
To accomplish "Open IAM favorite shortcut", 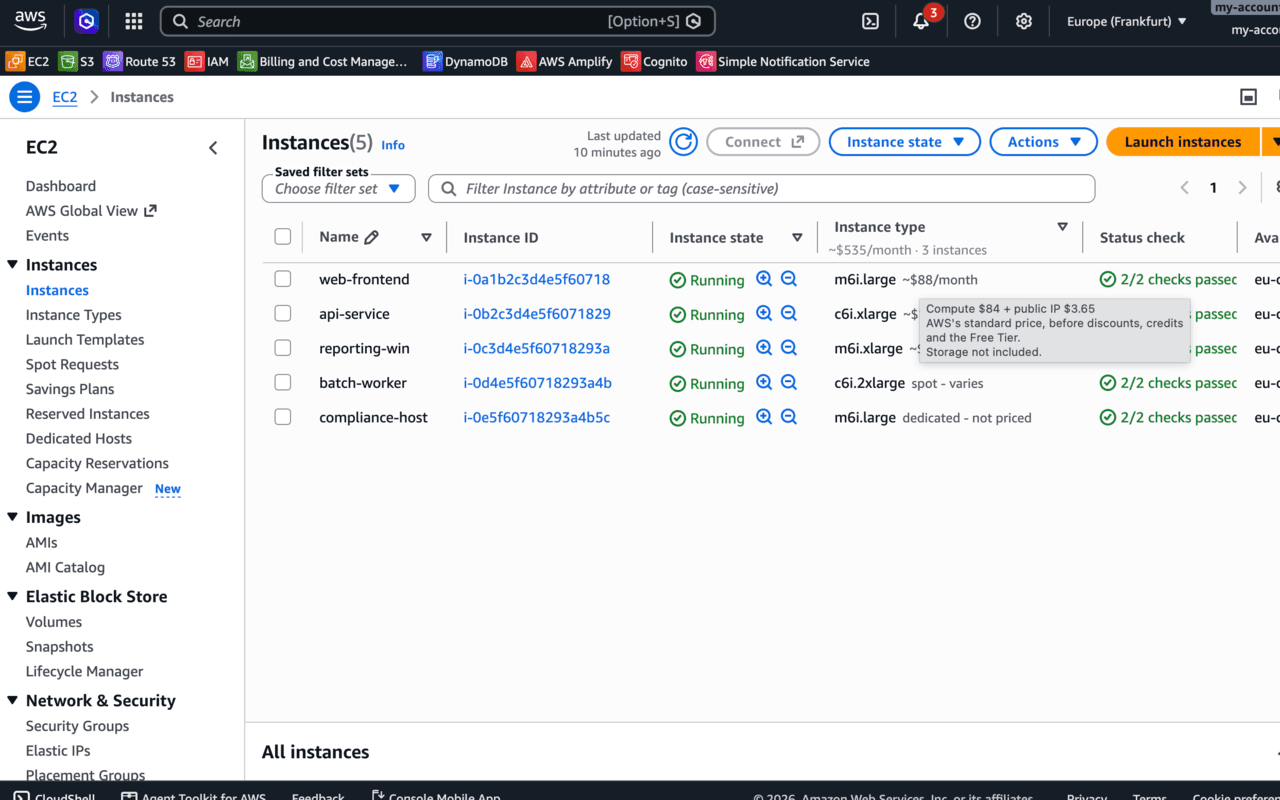I will coord(207,61).
